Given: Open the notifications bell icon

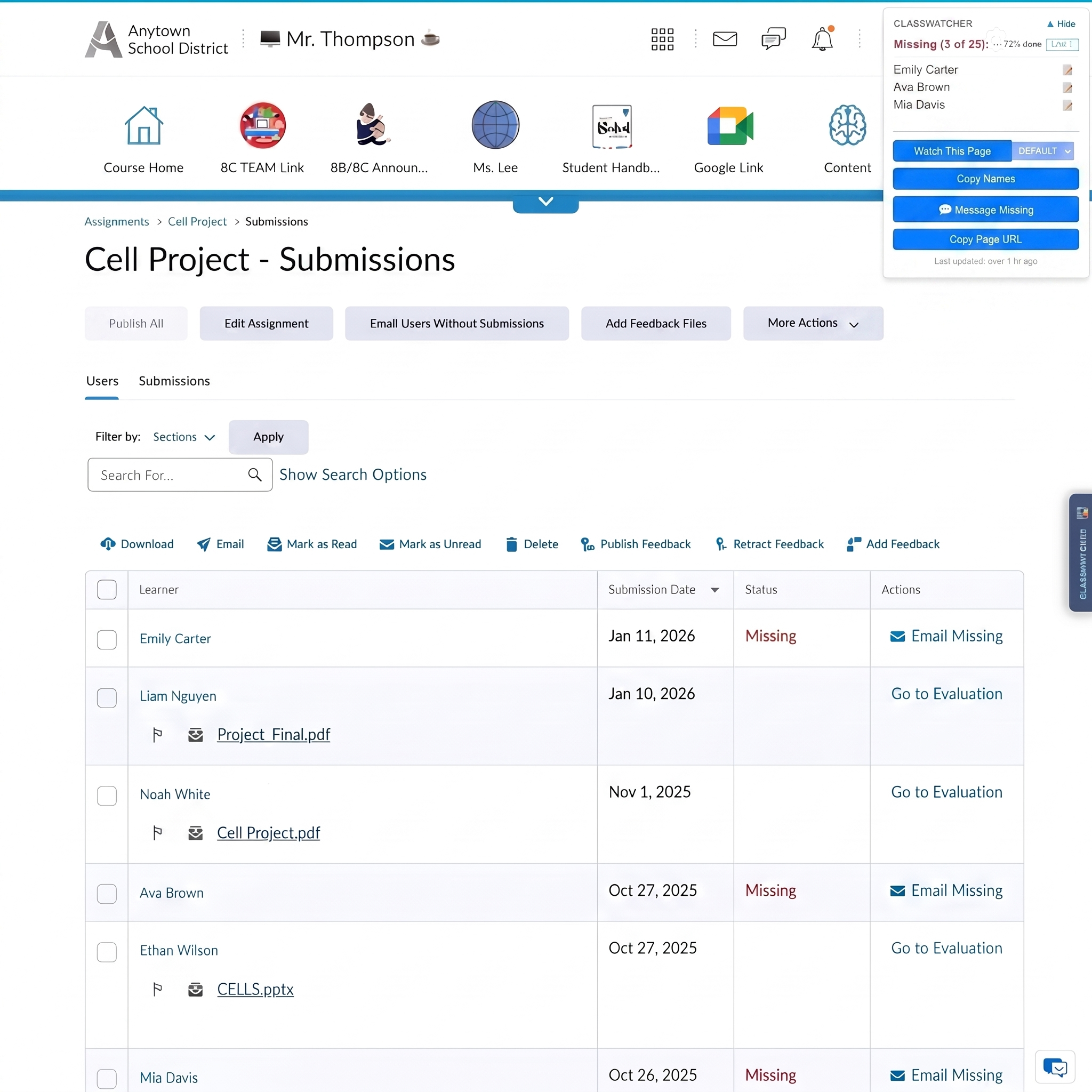Looking at the screenshot, I should [822, 39].
